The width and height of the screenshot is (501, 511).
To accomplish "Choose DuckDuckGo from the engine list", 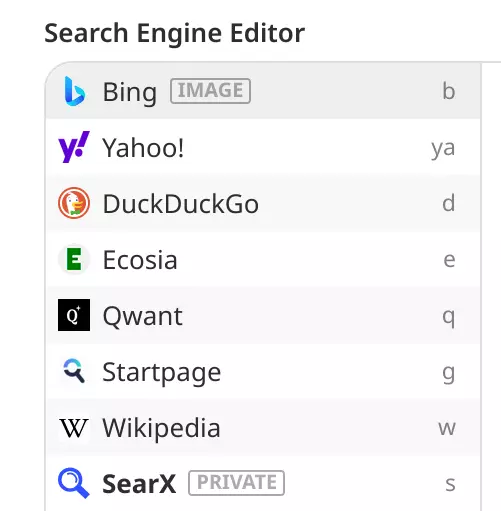I will 263,203.
